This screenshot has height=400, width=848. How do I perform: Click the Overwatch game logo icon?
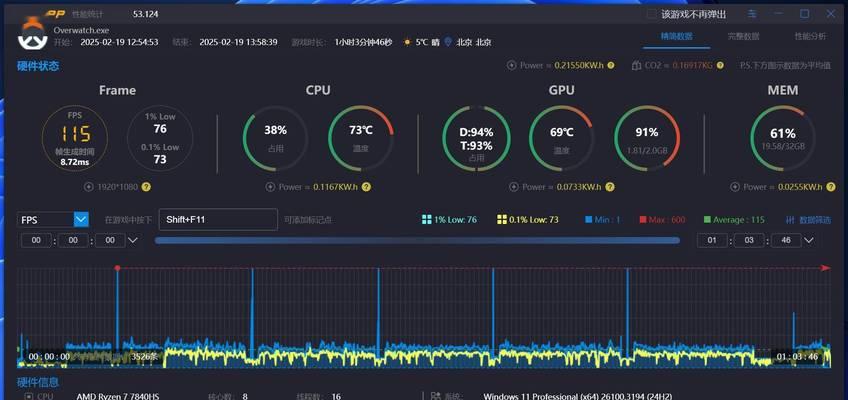click(32, 34)
